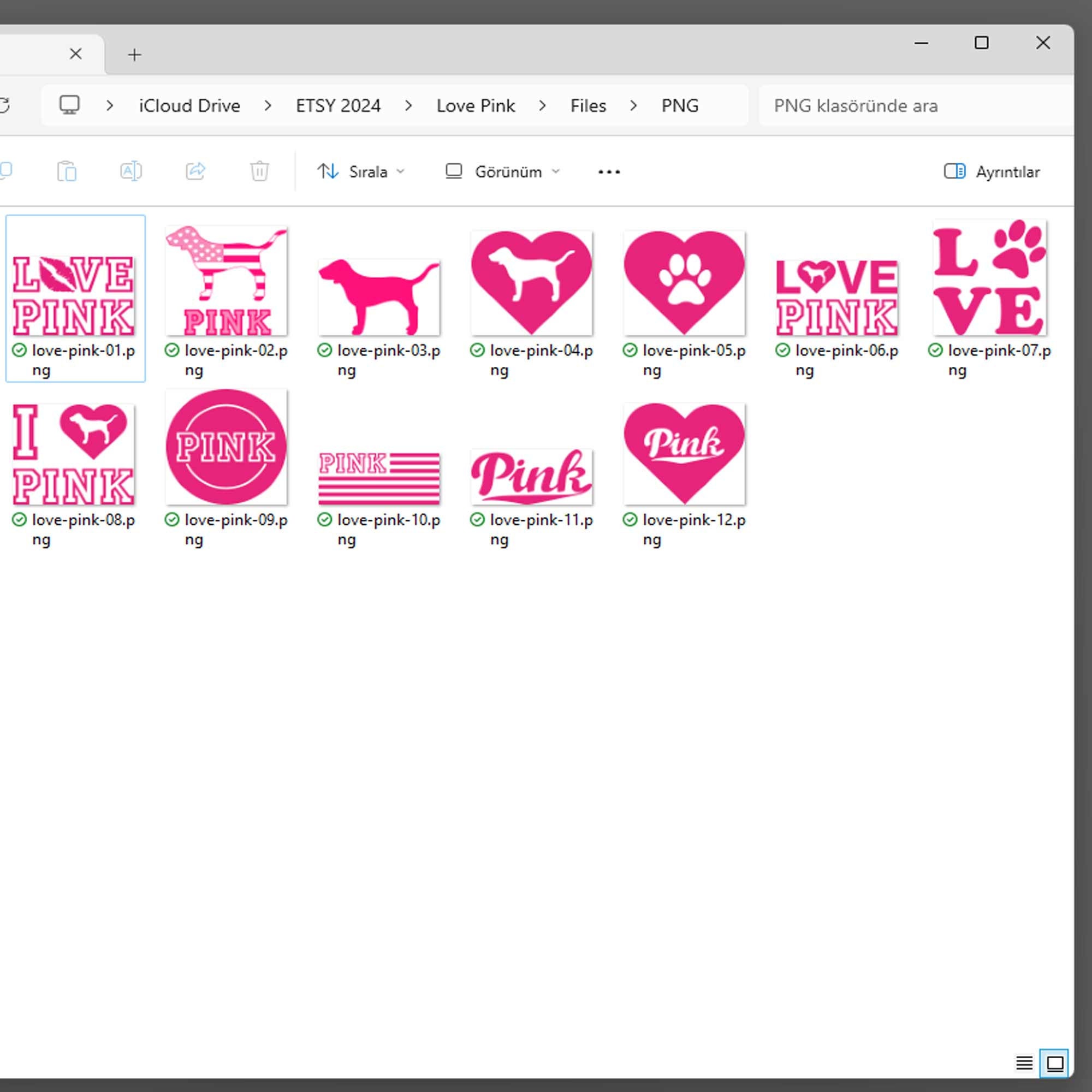
Task: Go to iCloud Drive from the breadcrumb
Action: click(189, 105)
